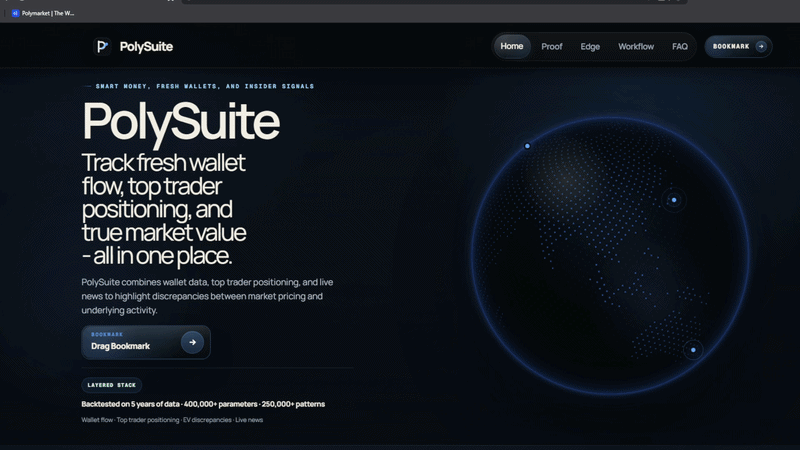The image size is (800, 450).
Task: Click the Polymarket favicon in the browser tab
Action: [x=15, y=13]
